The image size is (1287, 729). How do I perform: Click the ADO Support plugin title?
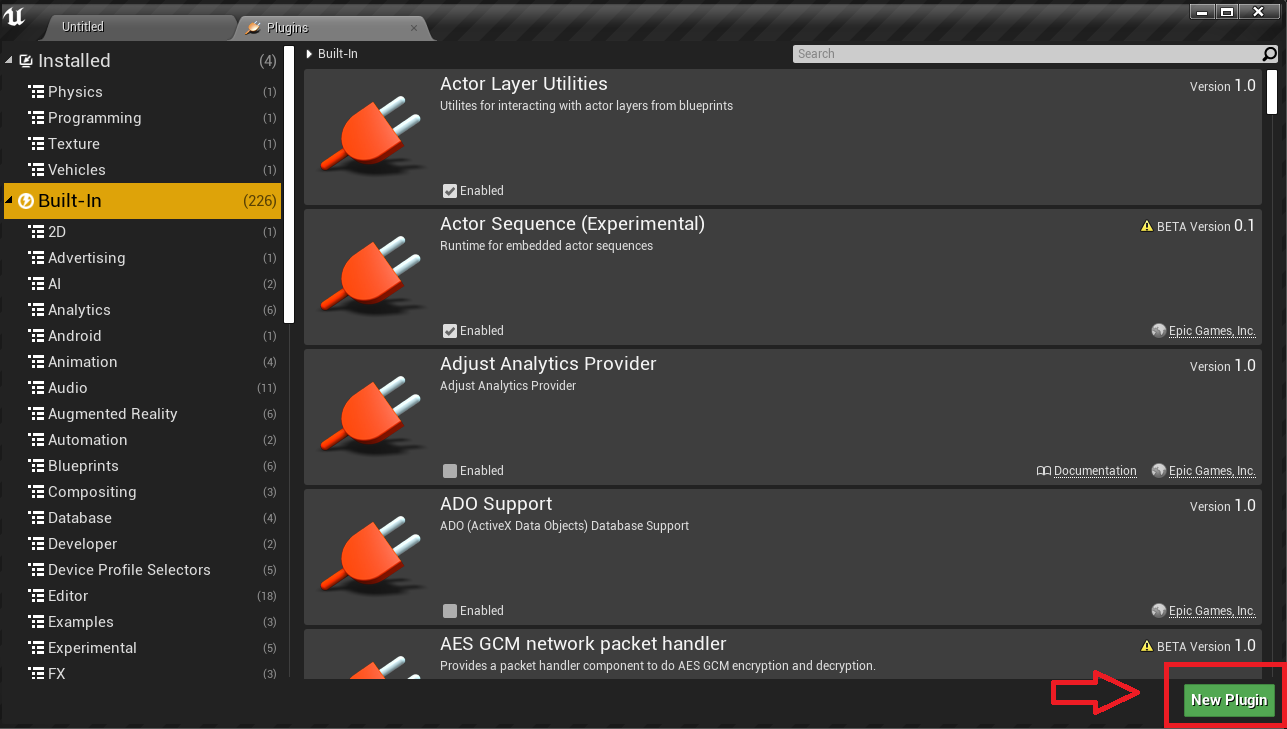[x=496, y=504]
